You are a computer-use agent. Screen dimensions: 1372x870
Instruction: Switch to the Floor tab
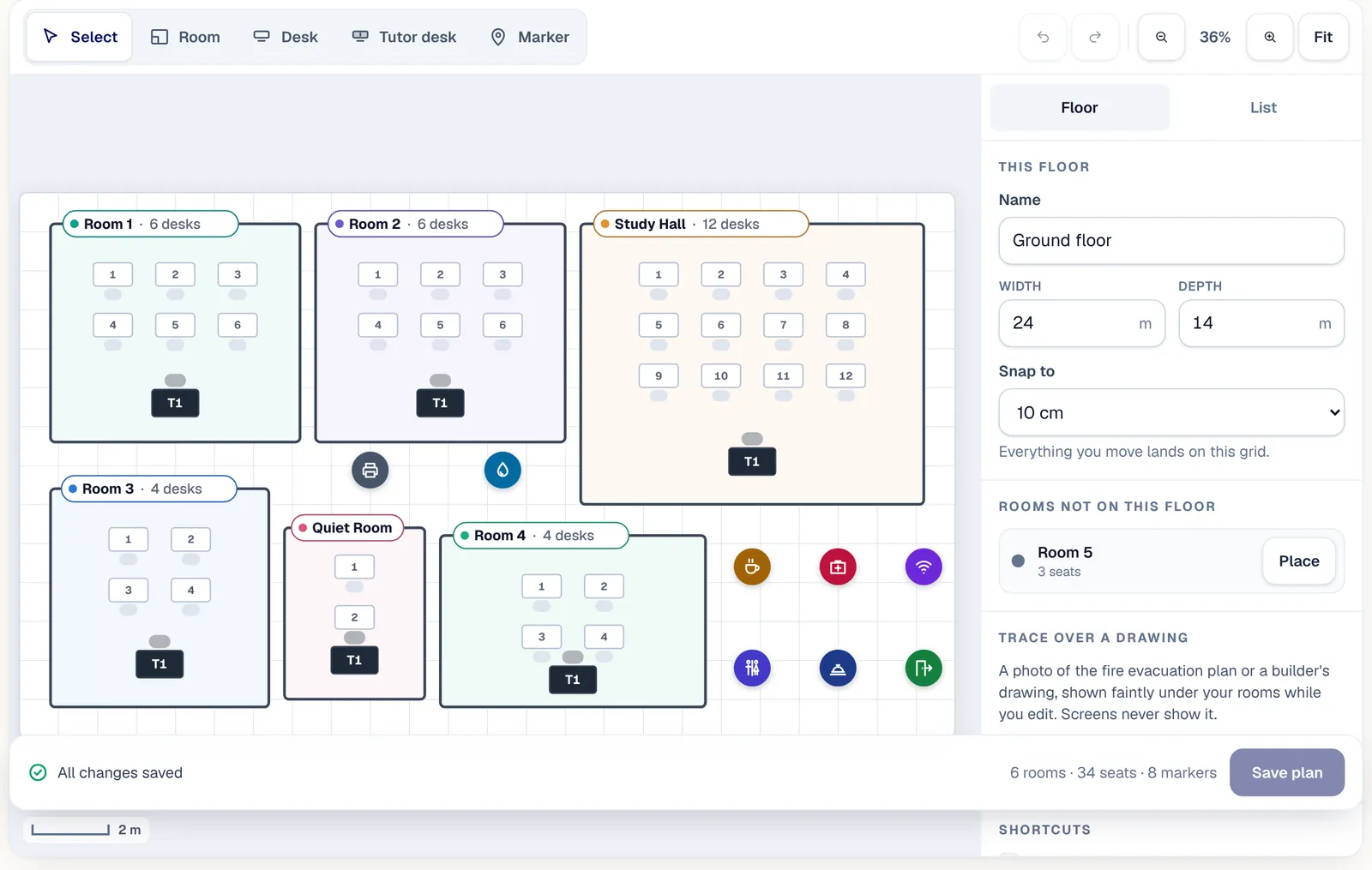coord(1080,107)
